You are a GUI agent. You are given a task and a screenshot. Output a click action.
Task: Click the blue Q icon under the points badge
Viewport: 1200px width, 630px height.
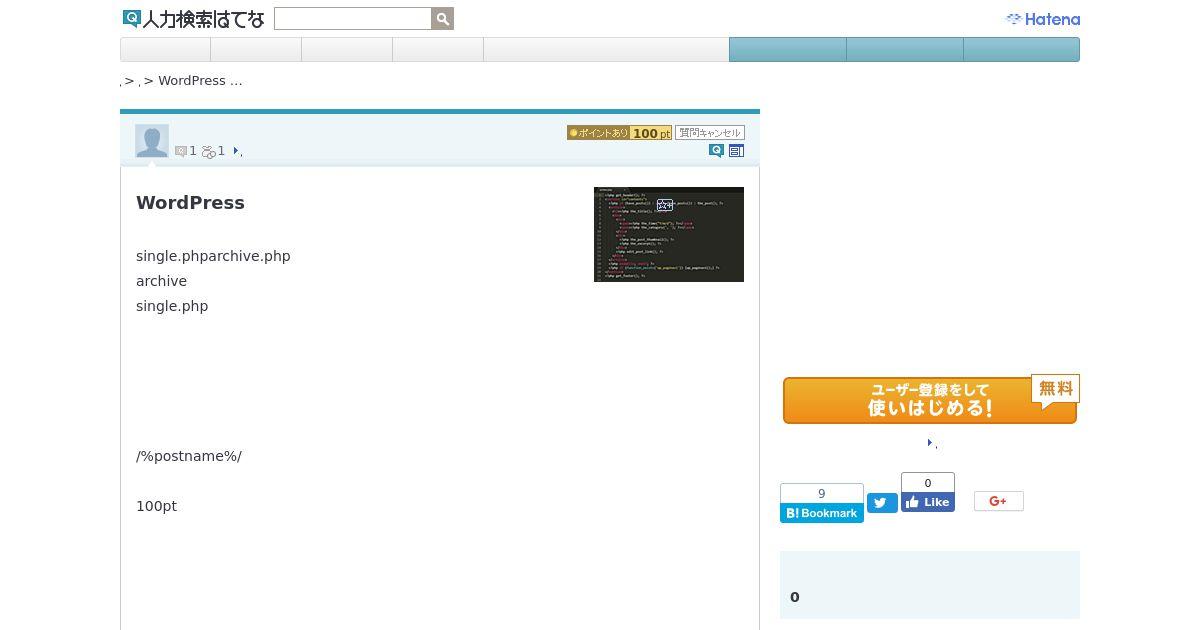[716, 151]
